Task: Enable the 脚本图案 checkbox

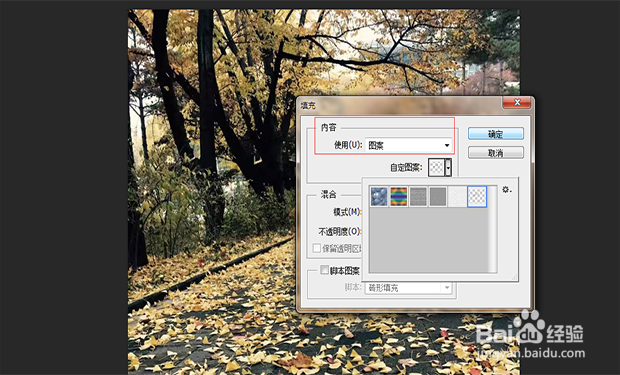Action: 324,270
